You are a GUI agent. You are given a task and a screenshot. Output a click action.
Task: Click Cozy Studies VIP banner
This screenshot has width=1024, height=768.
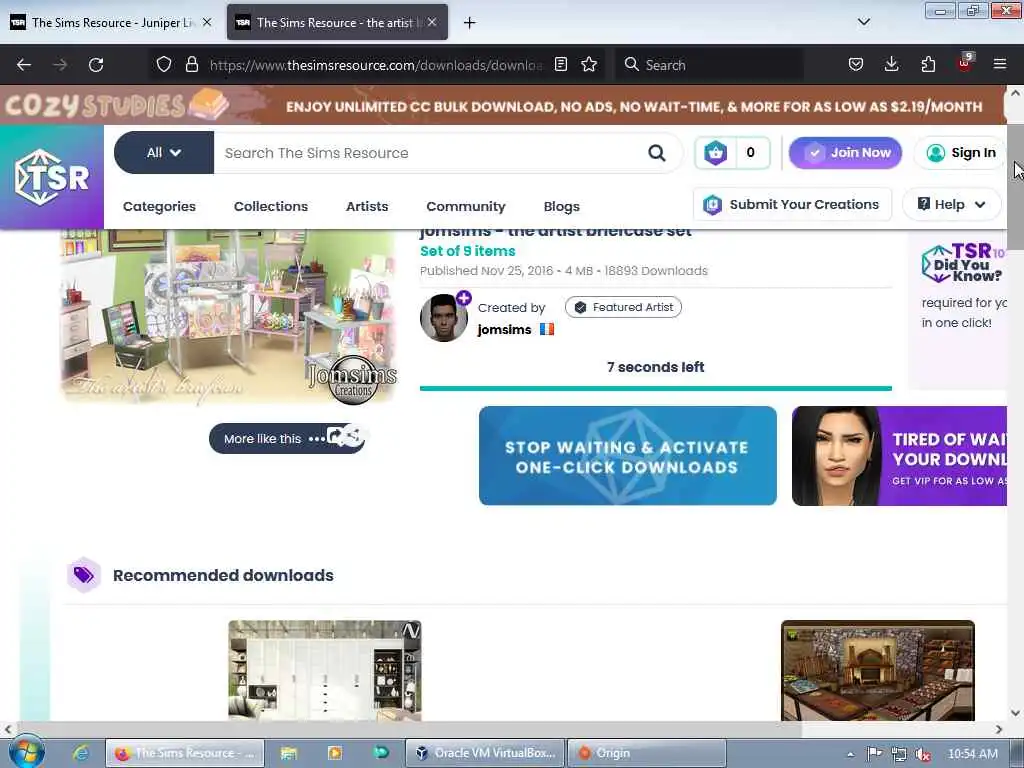point(503,105)
